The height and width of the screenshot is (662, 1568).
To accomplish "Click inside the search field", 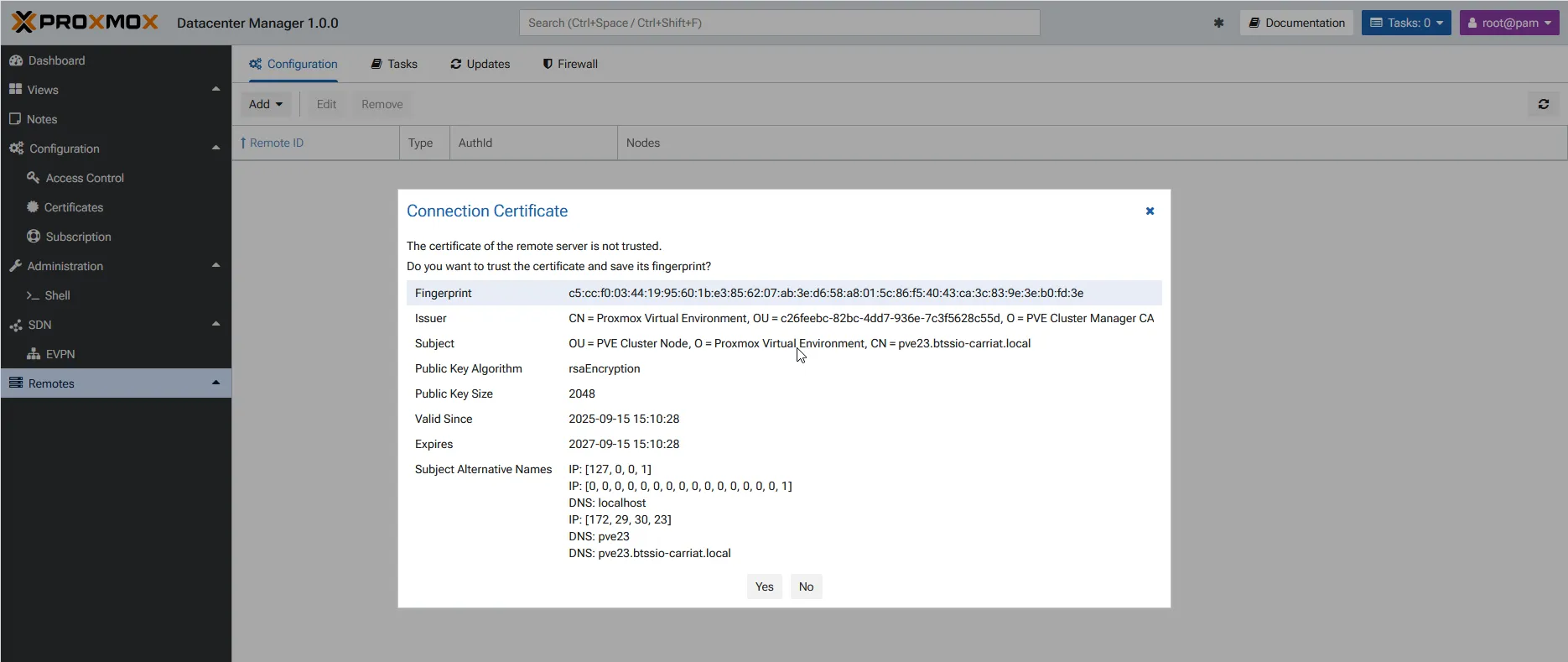I will pos(779,23).
